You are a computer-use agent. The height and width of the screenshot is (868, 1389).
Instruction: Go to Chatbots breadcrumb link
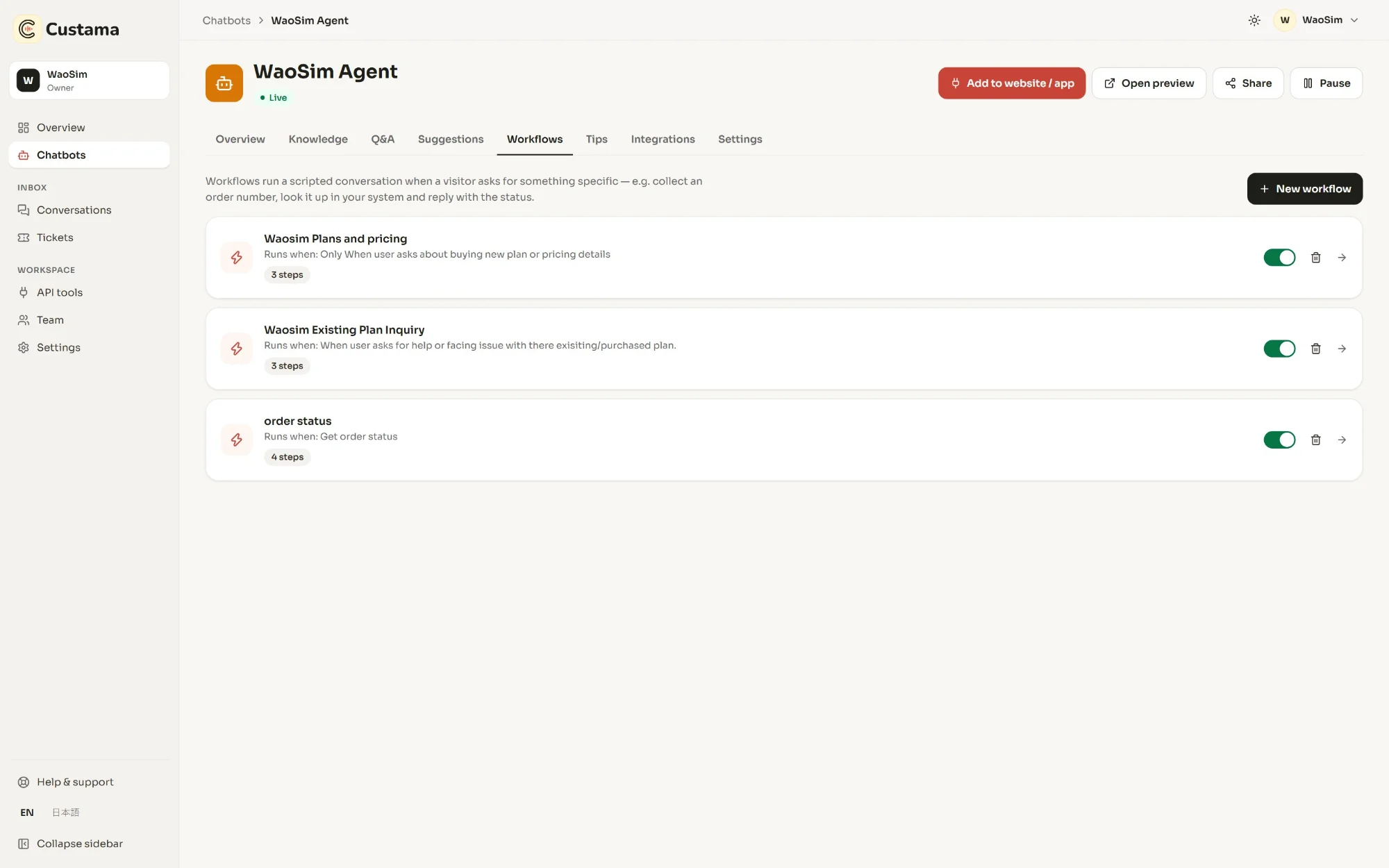[x=226, y=21]
